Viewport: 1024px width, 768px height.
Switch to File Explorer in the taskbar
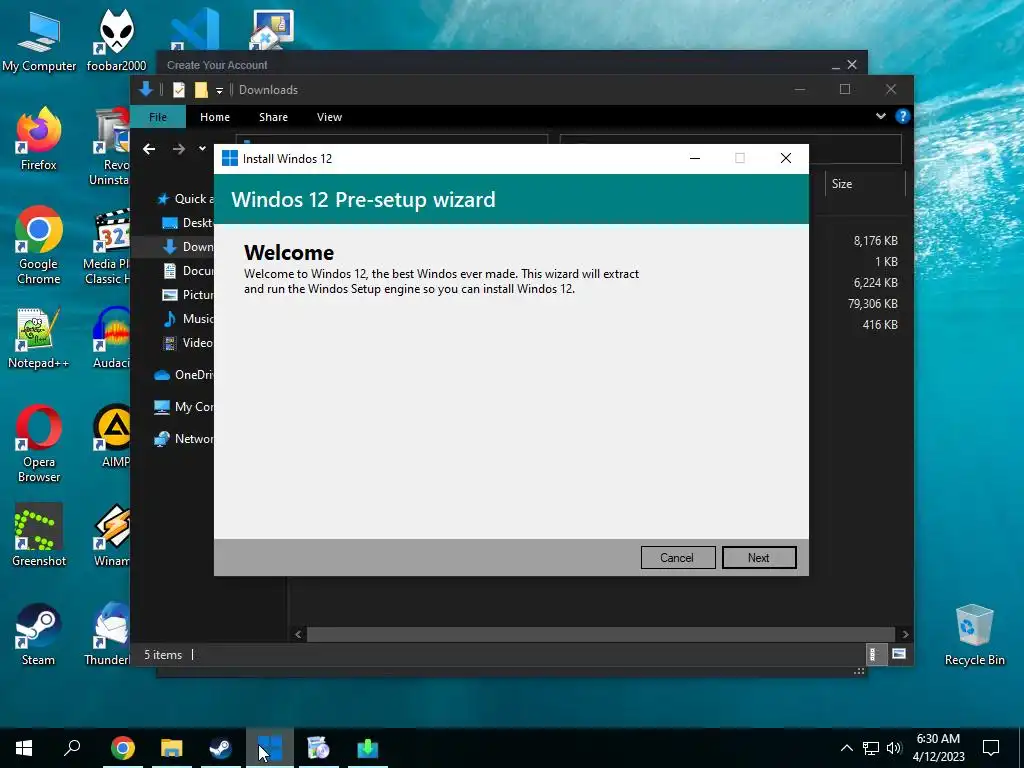pyautogui.click(x=172, y=748)
